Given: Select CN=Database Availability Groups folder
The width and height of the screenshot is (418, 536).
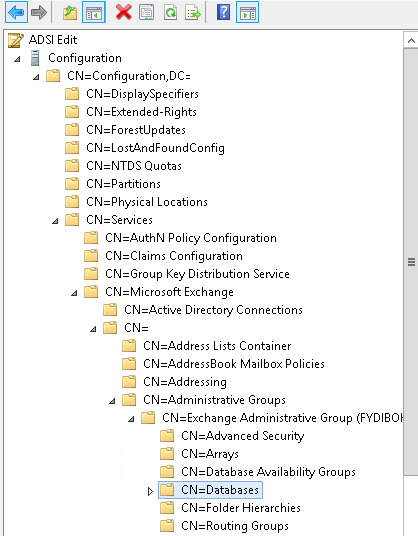Looking at the screenshot, I should pyautogui.click(x=258, y=472).
